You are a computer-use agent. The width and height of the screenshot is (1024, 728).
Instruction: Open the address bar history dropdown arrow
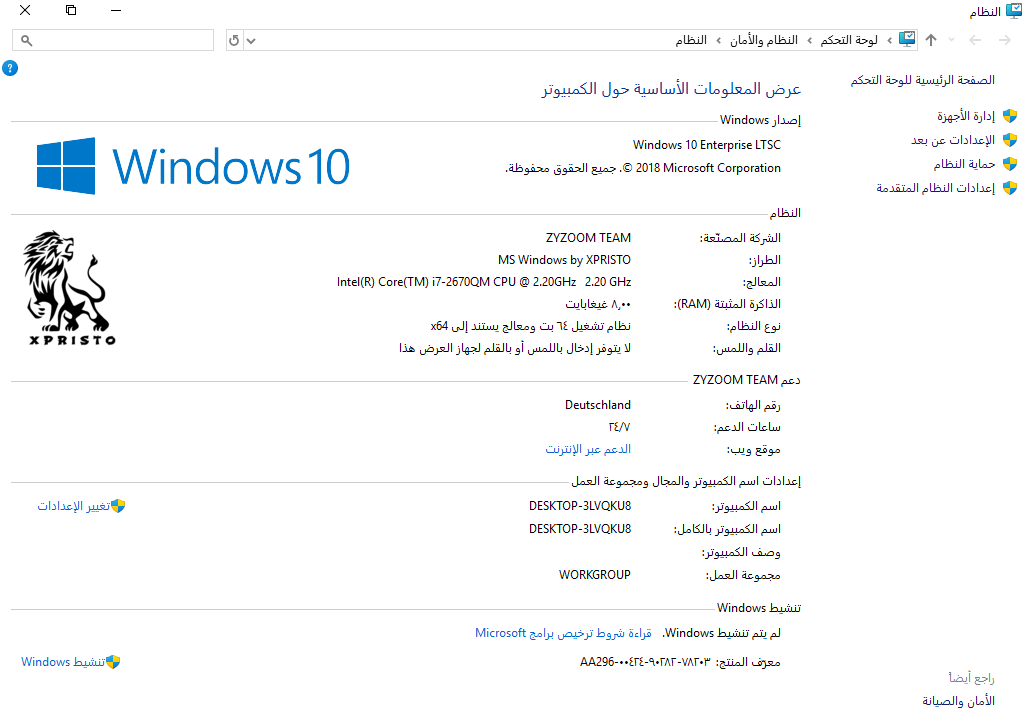pyautogui.click(x=251, y=41)
